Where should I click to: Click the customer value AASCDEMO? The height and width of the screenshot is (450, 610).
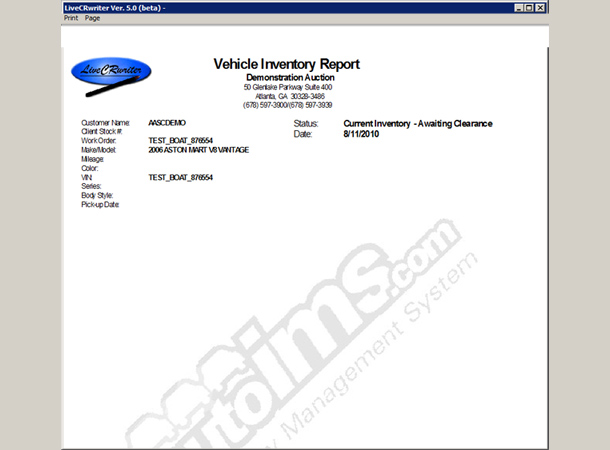(x=167, y=123)
